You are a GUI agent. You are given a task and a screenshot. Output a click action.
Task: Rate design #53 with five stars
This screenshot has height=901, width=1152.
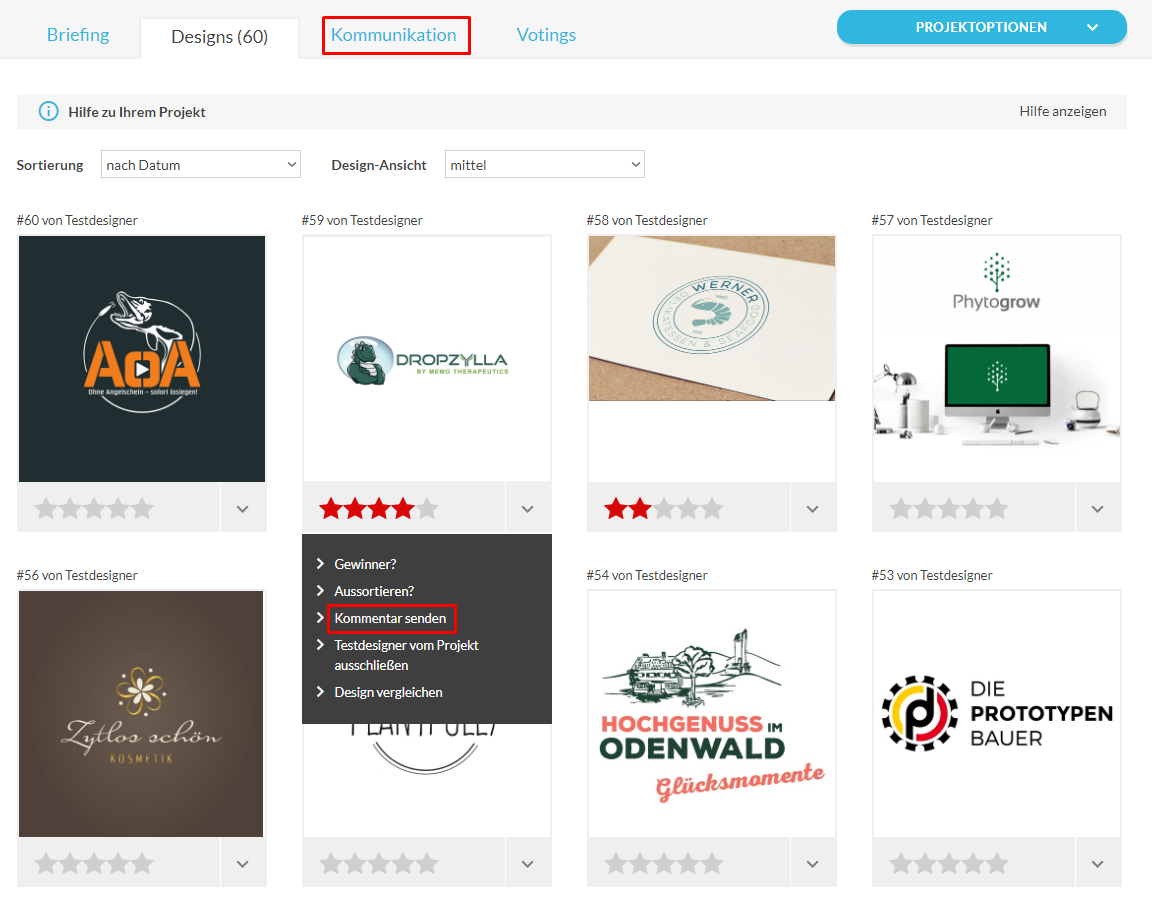998,864
